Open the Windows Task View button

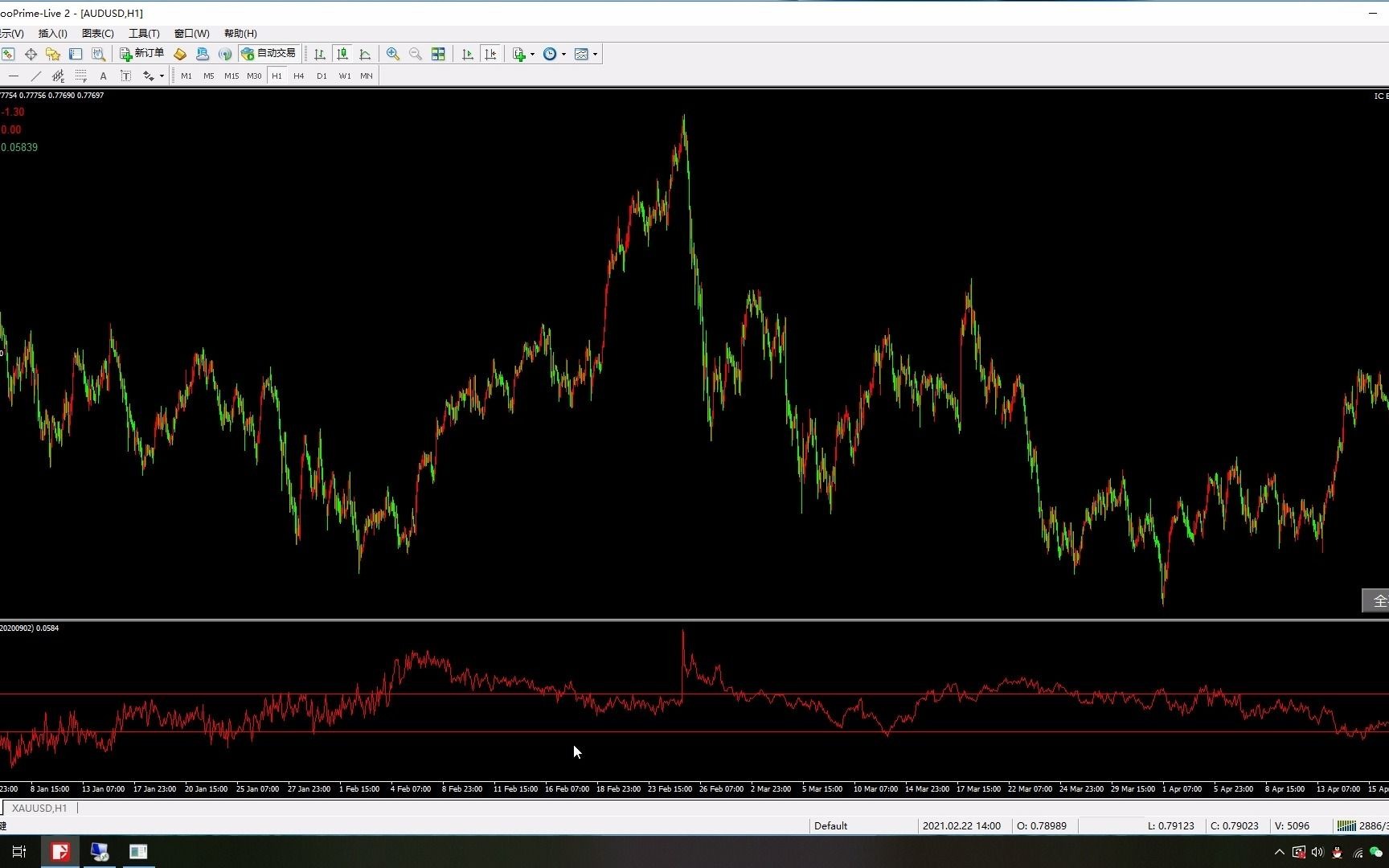[x=19, y=852]
